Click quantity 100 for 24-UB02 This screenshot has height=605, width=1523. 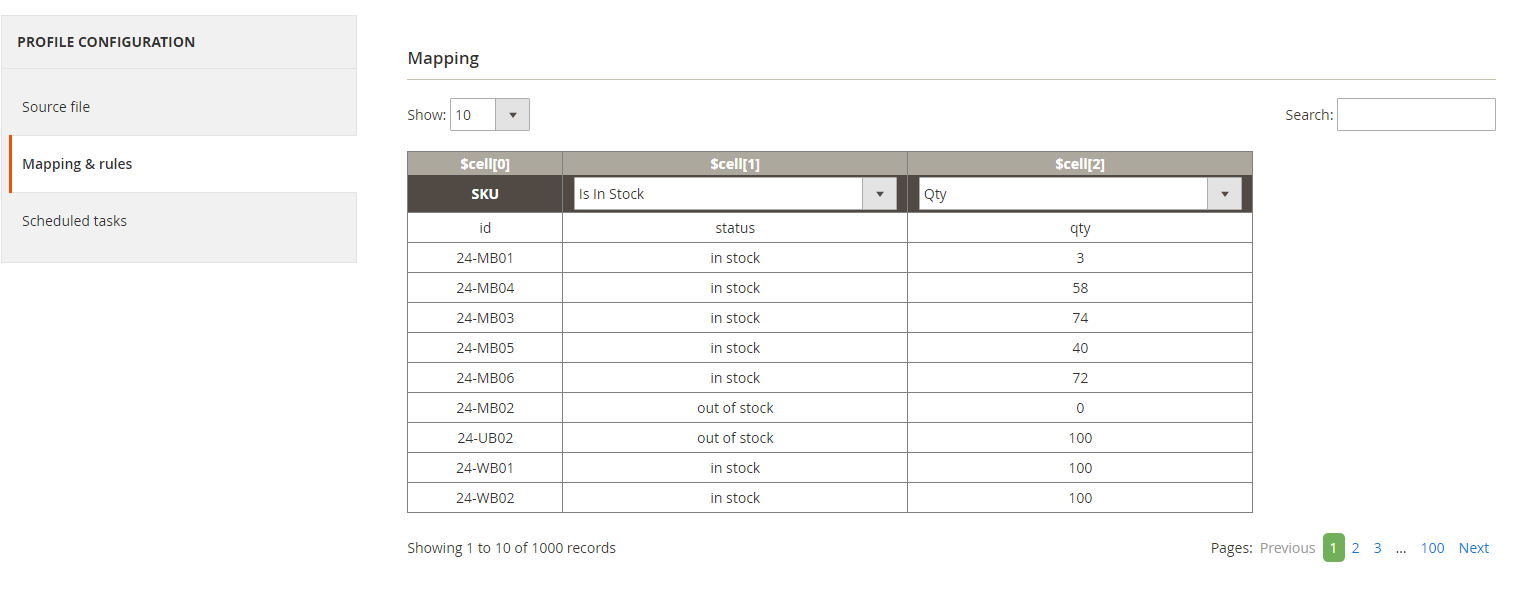point(1080,438)
